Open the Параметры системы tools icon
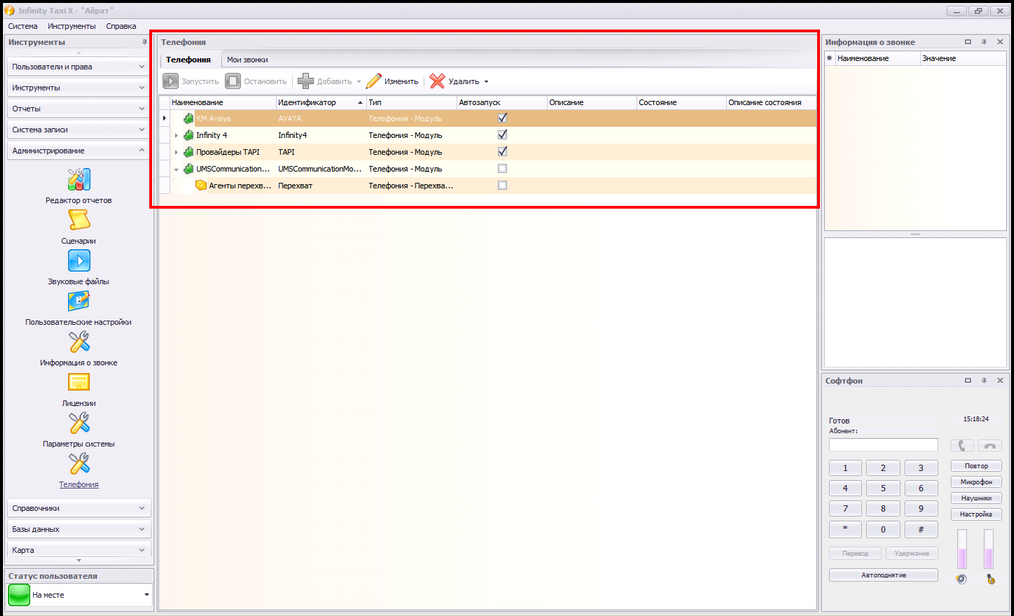 coord(79,423)
